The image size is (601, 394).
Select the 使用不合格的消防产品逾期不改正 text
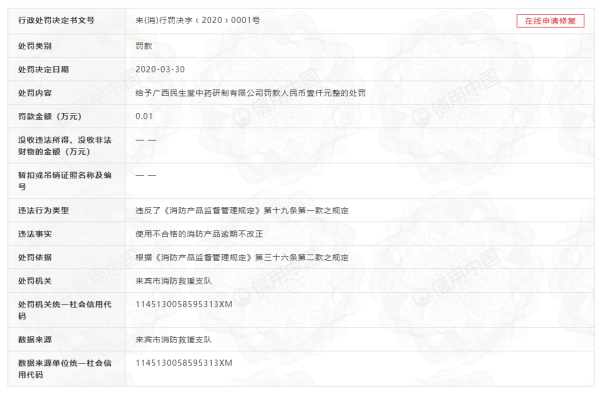(x=199, y=234)
